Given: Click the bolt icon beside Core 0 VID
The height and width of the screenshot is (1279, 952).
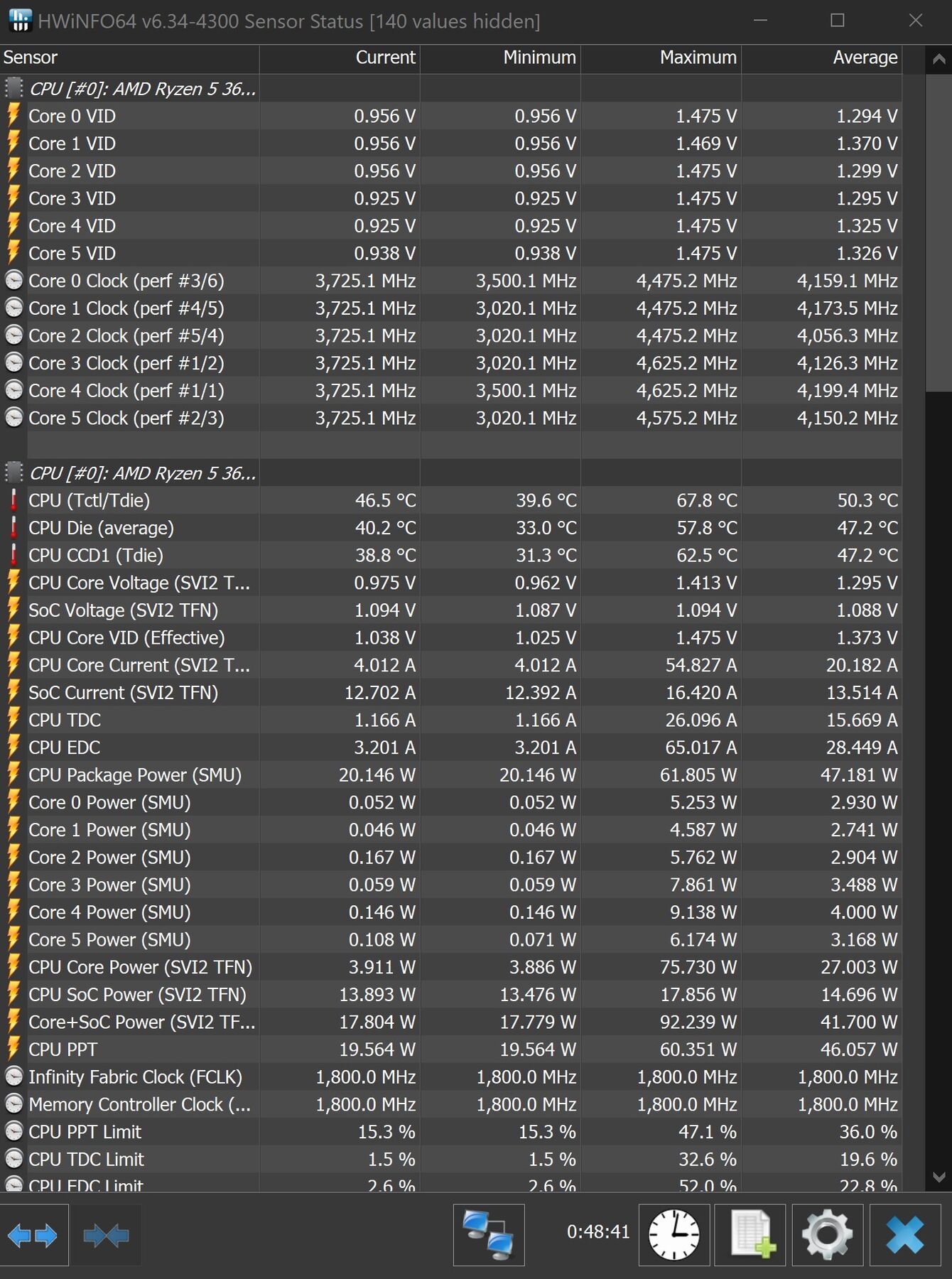Looking at the screenshot, I should click(13, 116).
